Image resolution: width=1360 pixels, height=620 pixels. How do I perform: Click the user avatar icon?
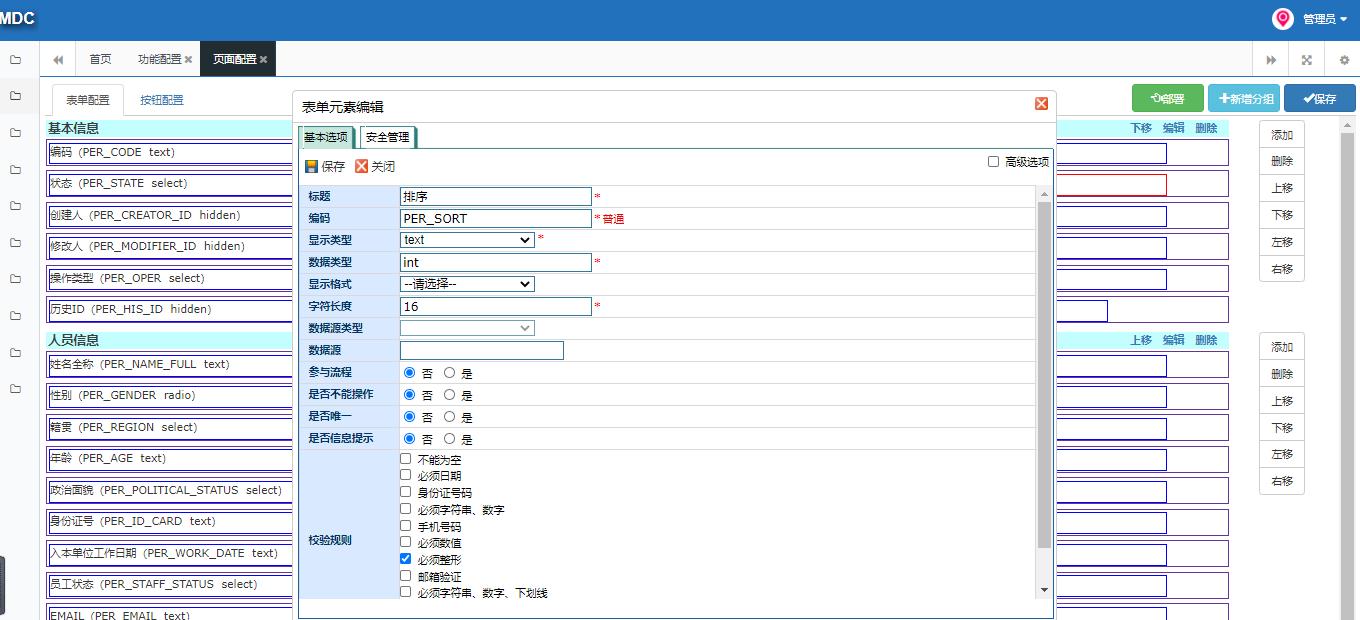[1283, 19]
